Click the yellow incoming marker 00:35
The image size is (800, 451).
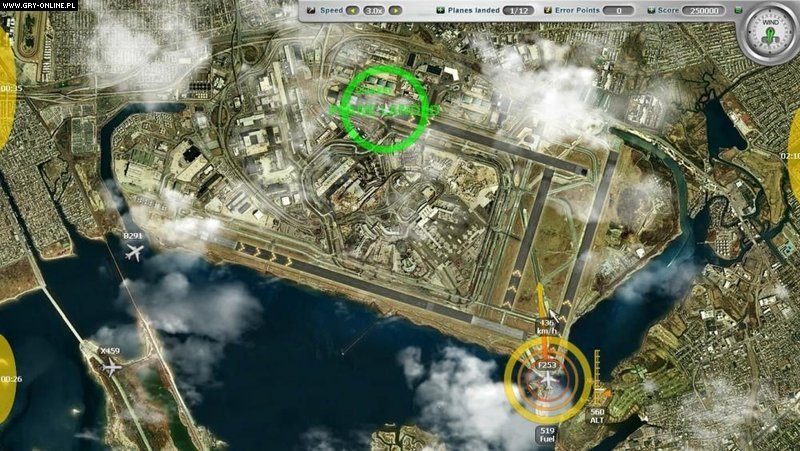(x=7, y=89)
